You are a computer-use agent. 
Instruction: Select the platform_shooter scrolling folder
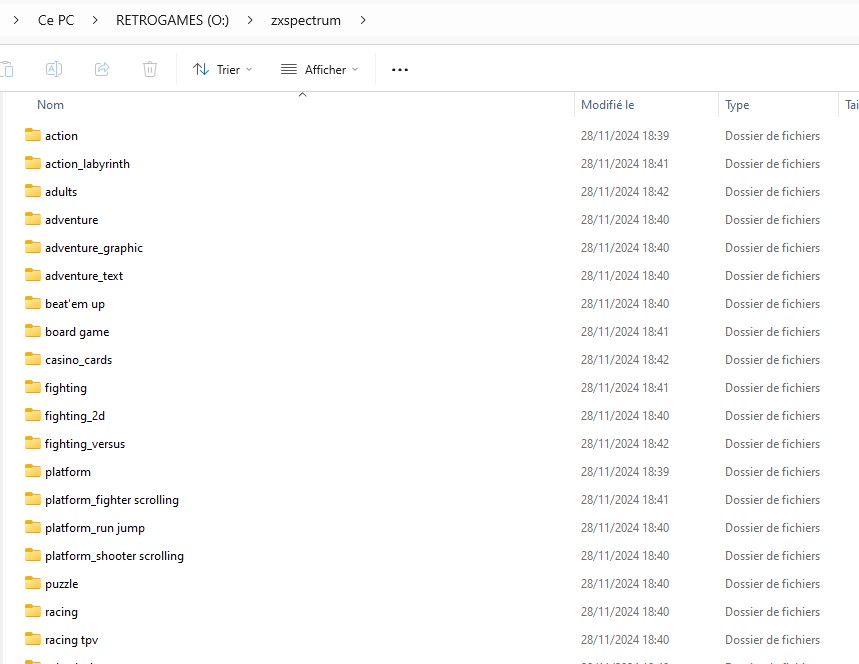(114, 555)
